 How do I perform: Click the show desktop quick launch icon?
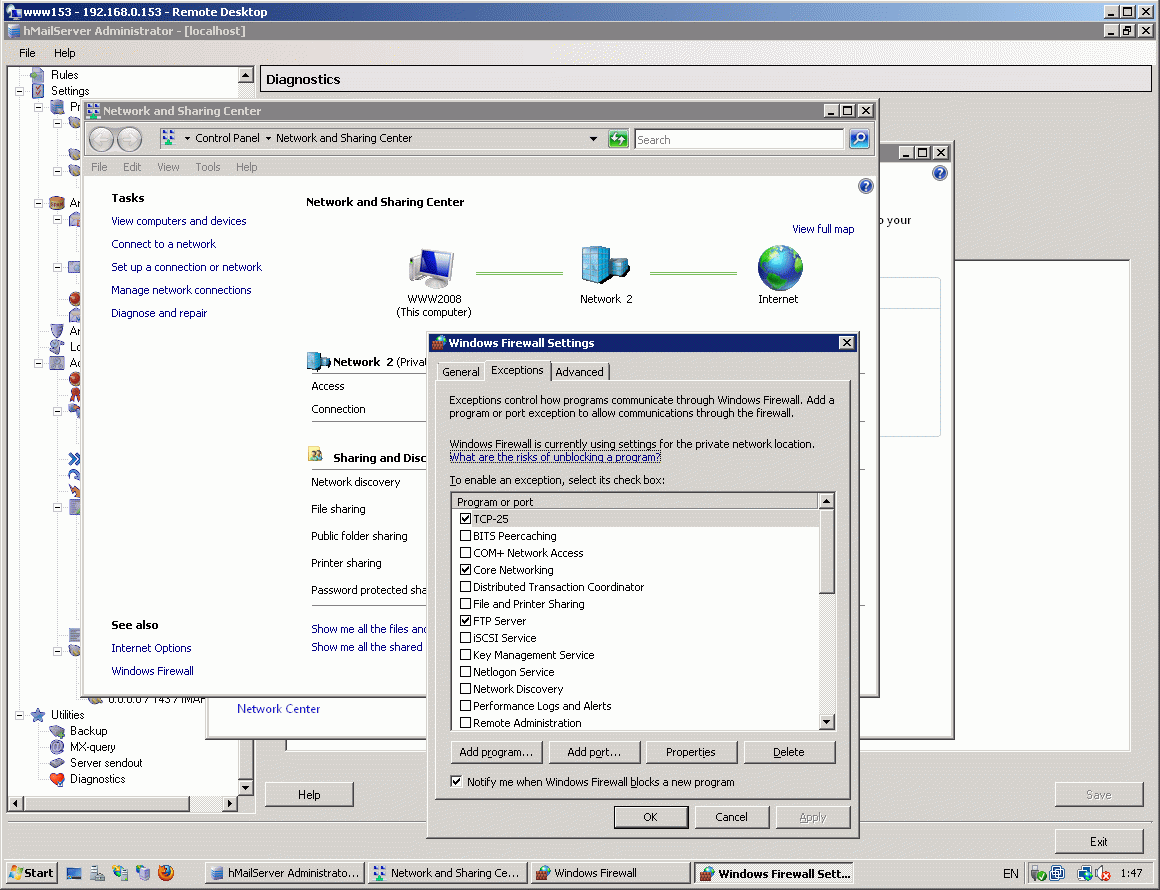pos(74,873)
